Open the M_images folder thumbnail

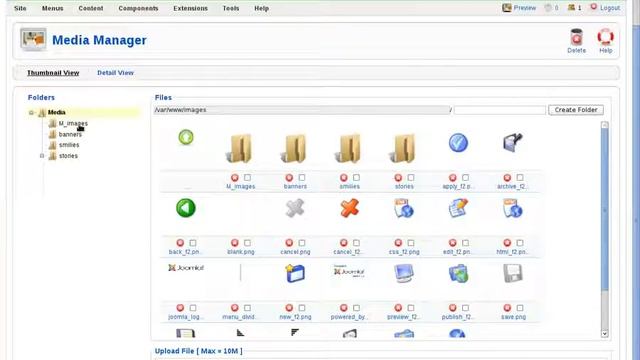click(x=240, y=148)
